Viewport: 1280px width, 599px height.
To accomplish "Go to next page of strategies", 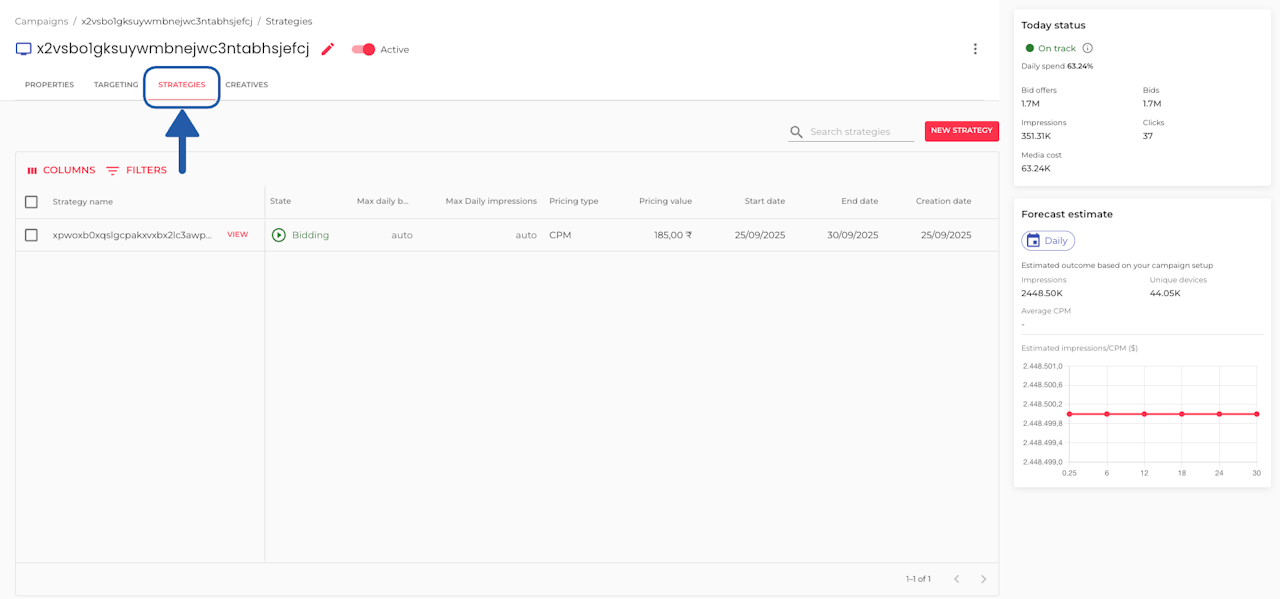I will [983, 579].
